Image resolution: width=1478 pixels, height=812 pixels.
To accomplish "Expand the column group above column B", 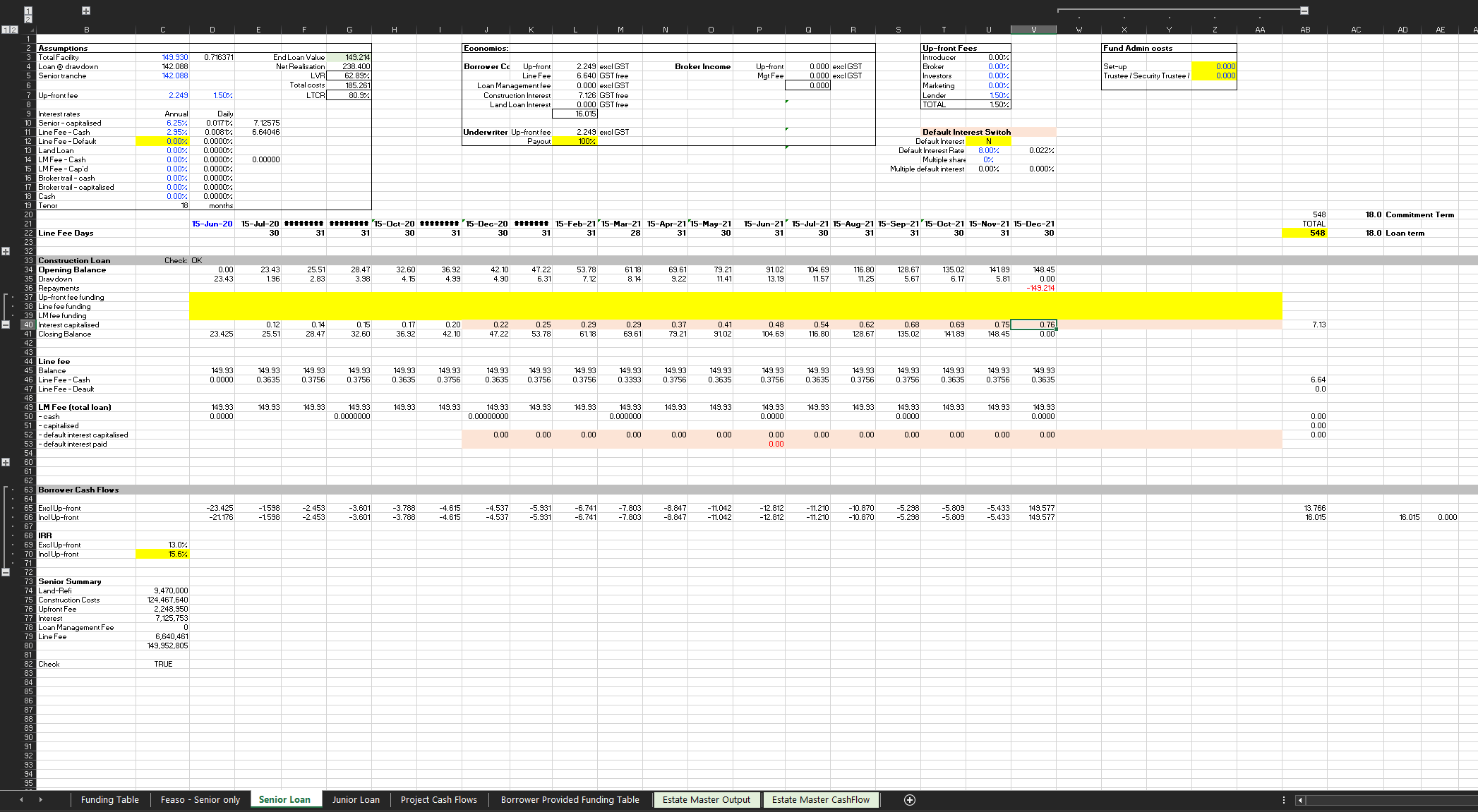I will tap(86, 11).
